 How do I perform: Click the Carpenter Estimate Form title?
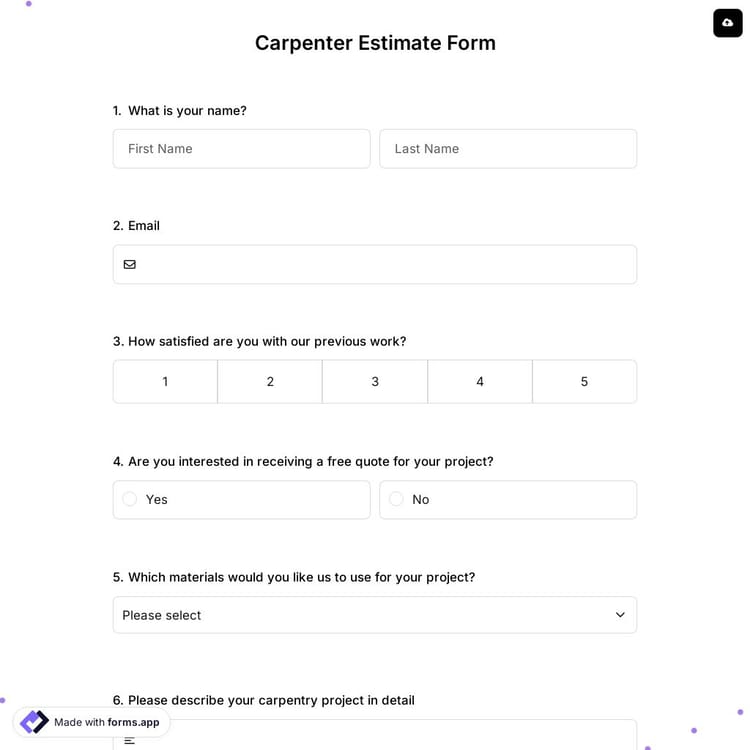click(x=375, y=43)
